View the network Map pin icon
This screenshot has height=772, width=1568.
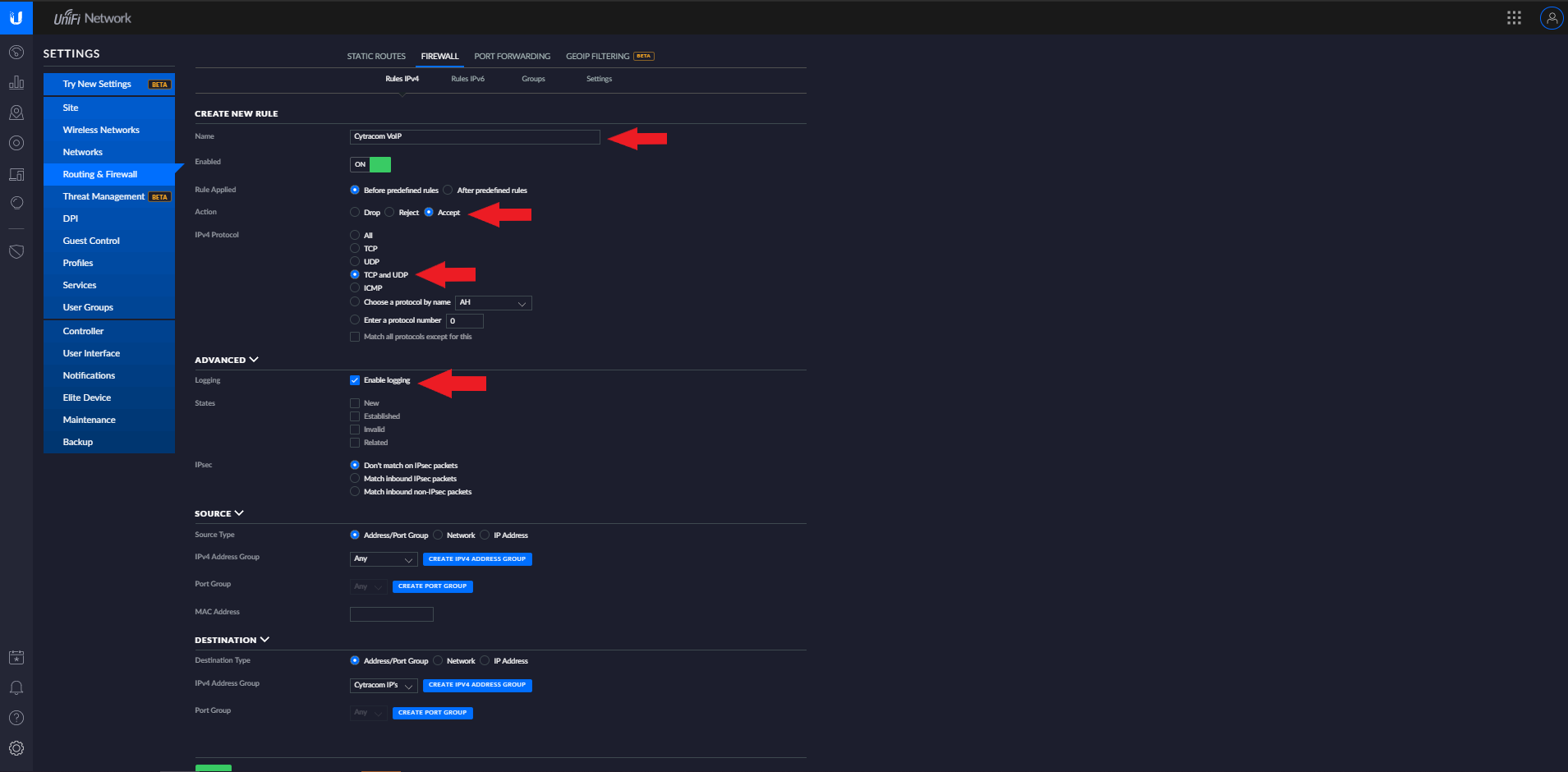point(16,113)
